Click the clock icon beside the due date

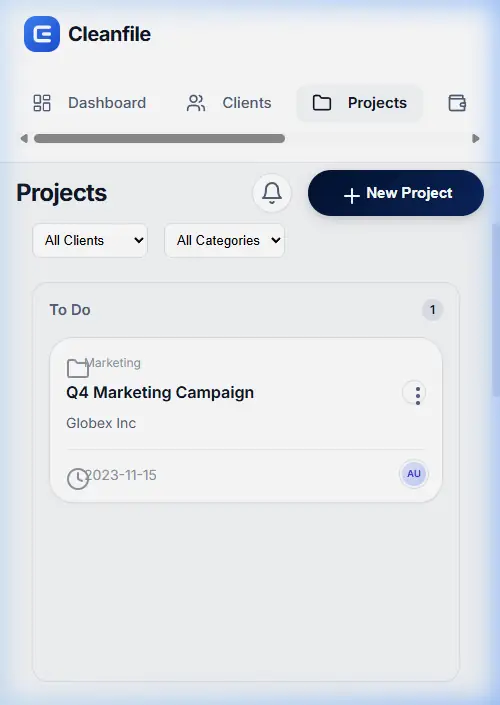78,479
